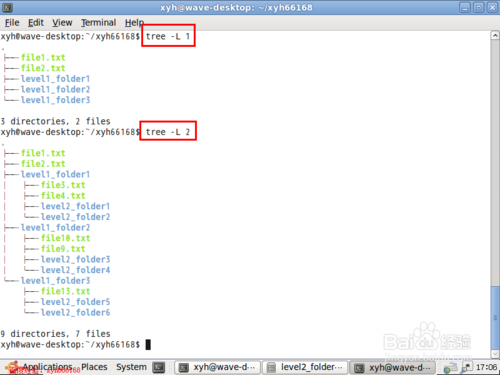Open the Applications menu in panel
Screen dimensions: 500x375
pyautogui.click(x=47, y=367)
